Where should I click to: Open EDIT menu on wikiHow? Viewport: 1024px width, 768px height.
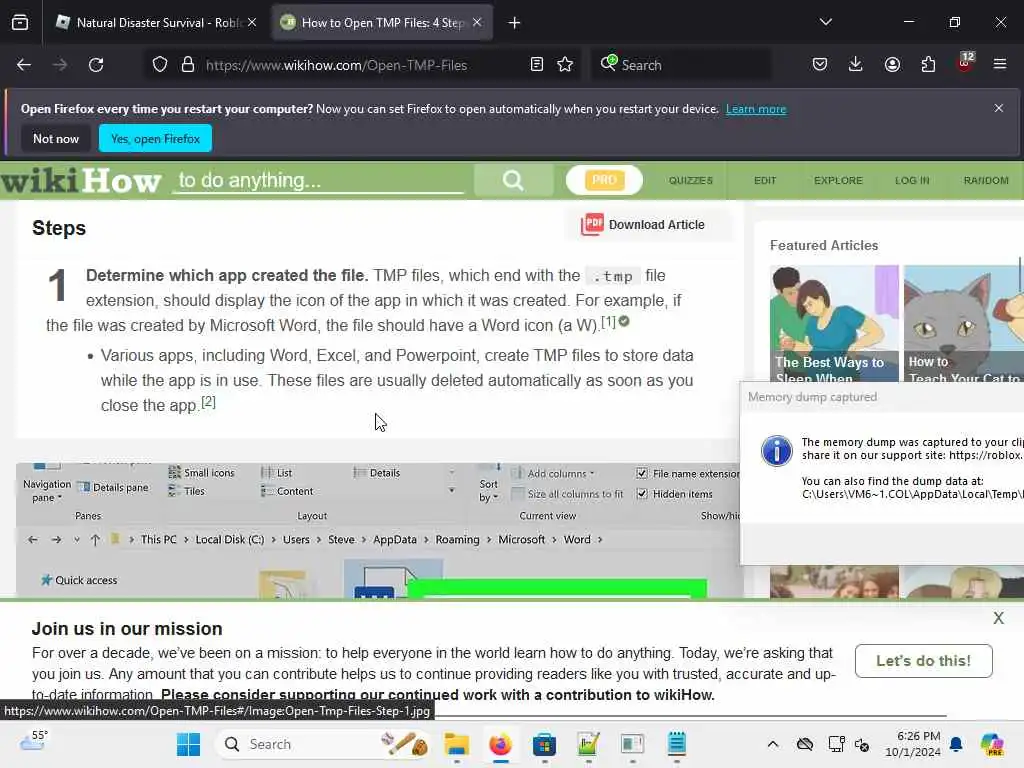coord(765,180)
